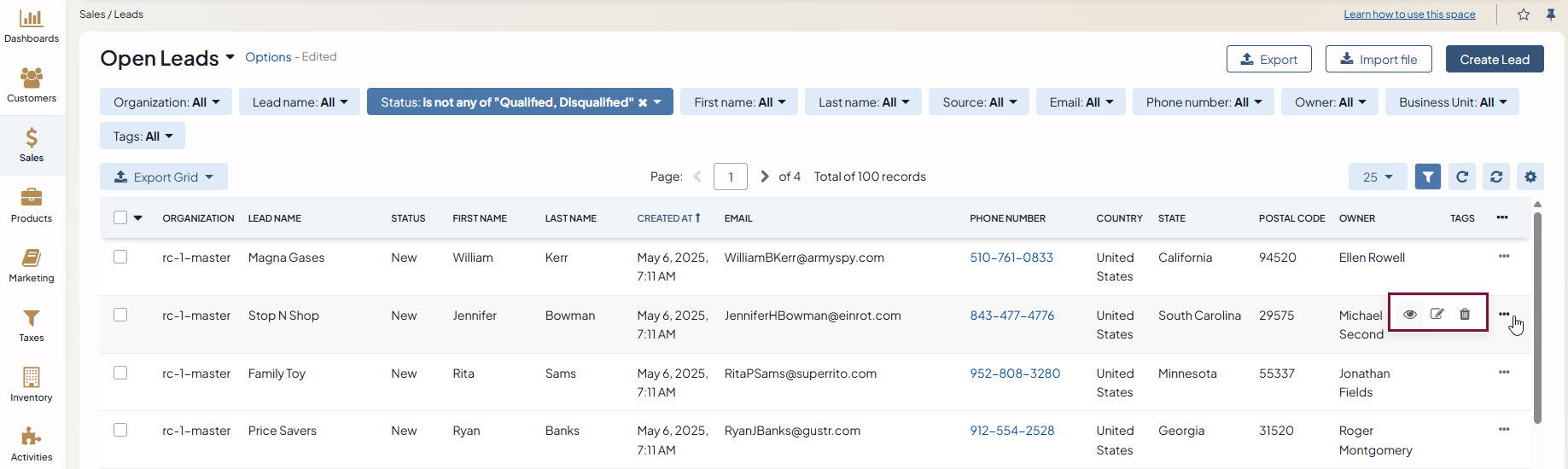Toggle the filter funnel icon

click(1428, 177)
